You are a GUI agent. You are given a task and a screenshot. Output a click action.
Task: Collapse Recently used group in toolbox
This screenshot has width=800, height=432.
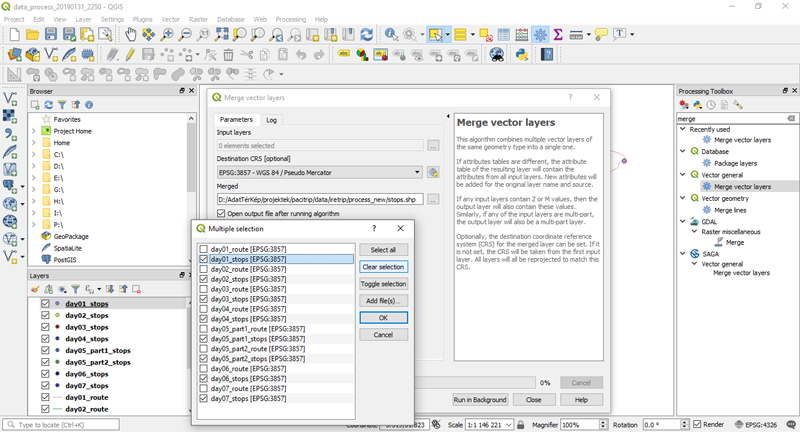point(683,129)
